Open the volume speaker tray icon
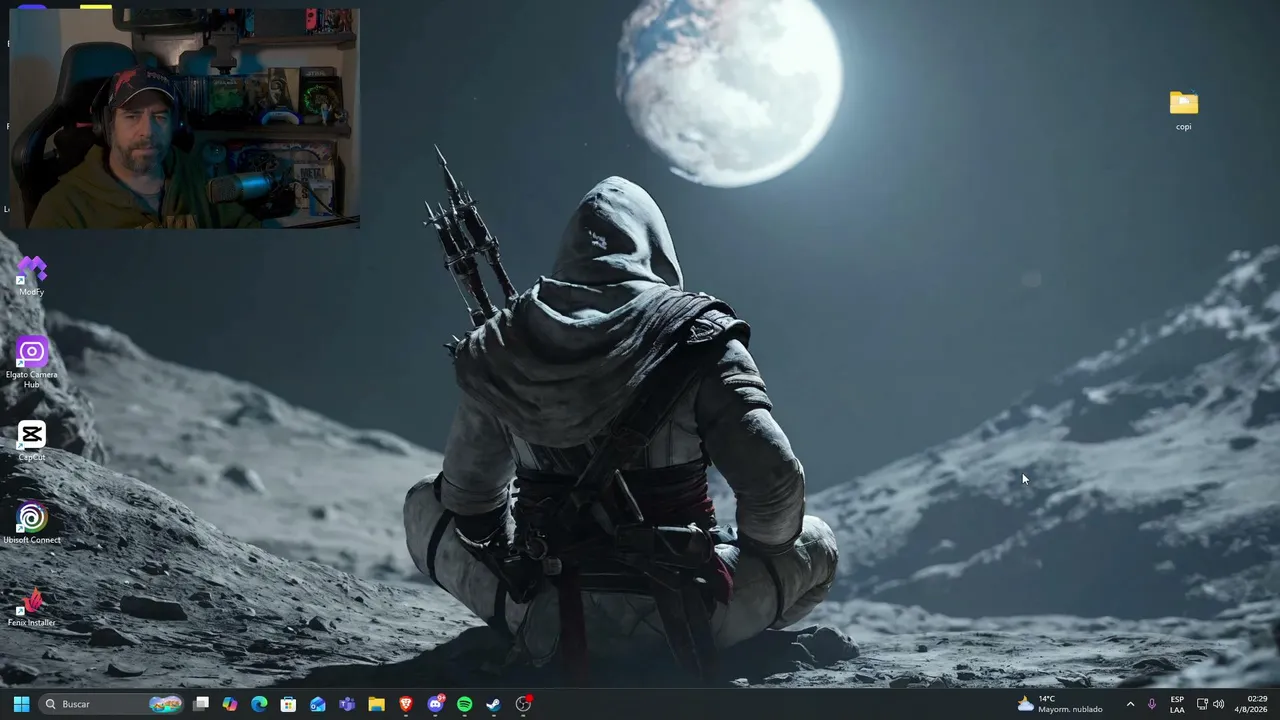Viewport: 1280px width, 720px height. tap(1218, 704)
